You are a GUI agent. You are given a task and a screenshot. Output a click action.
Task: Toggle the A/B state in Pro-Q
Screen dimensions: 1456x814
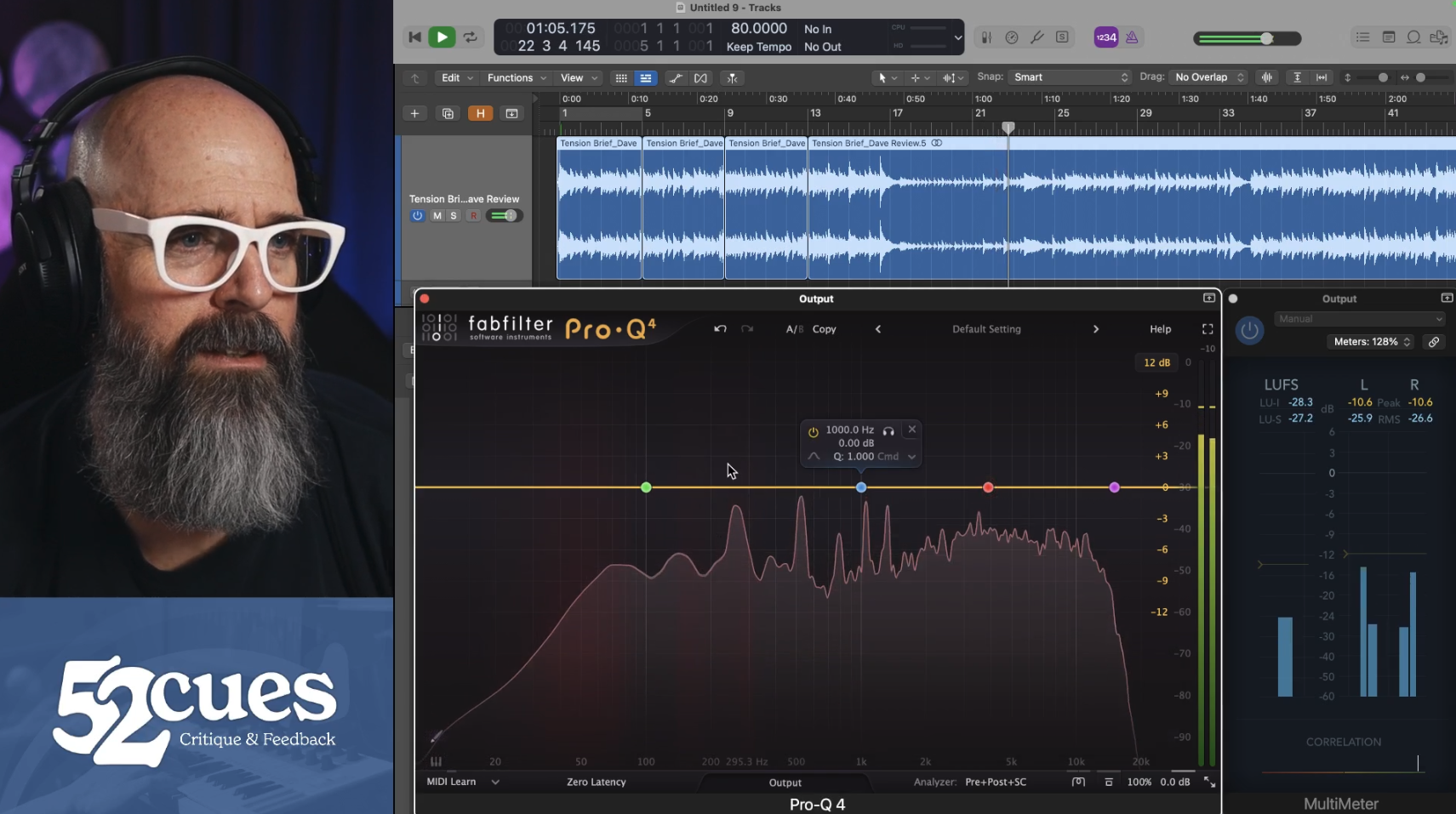coord(794,329)
